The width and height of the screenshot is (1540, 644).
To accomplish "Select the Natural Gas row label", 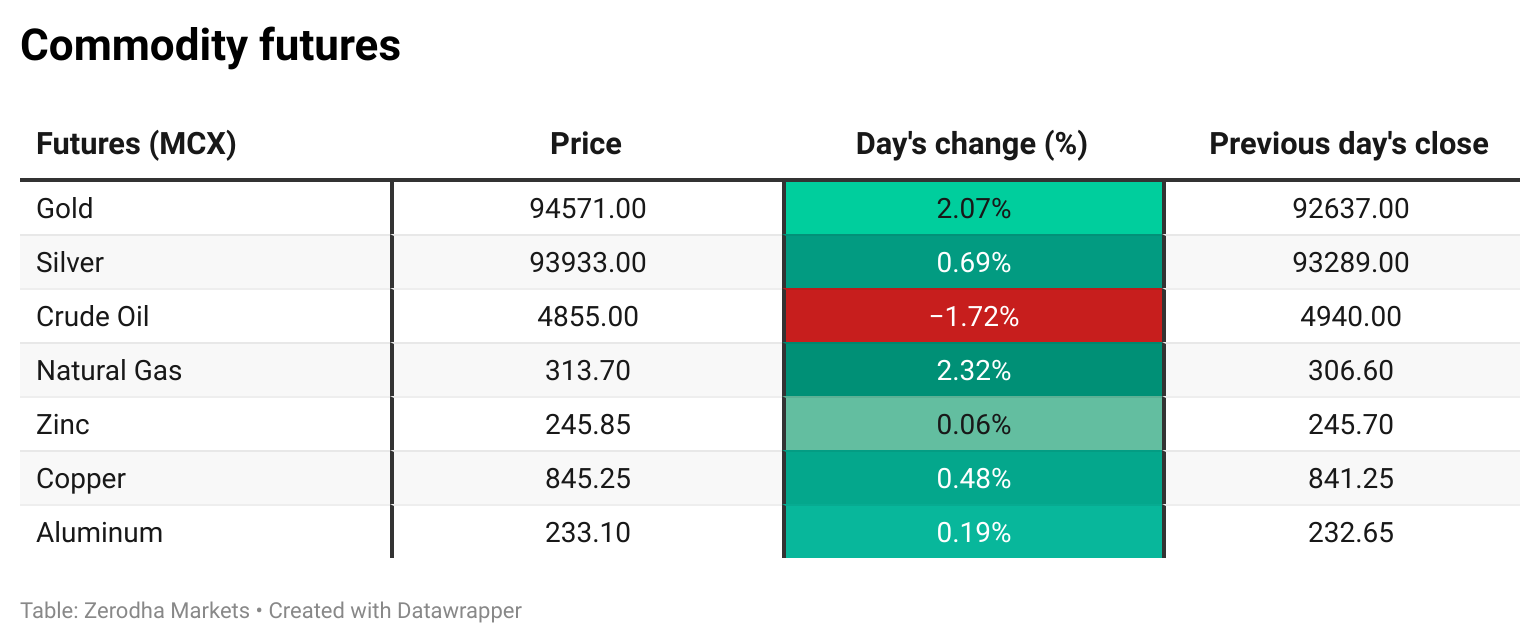I will pyautogui.click(x=109, y=371).
